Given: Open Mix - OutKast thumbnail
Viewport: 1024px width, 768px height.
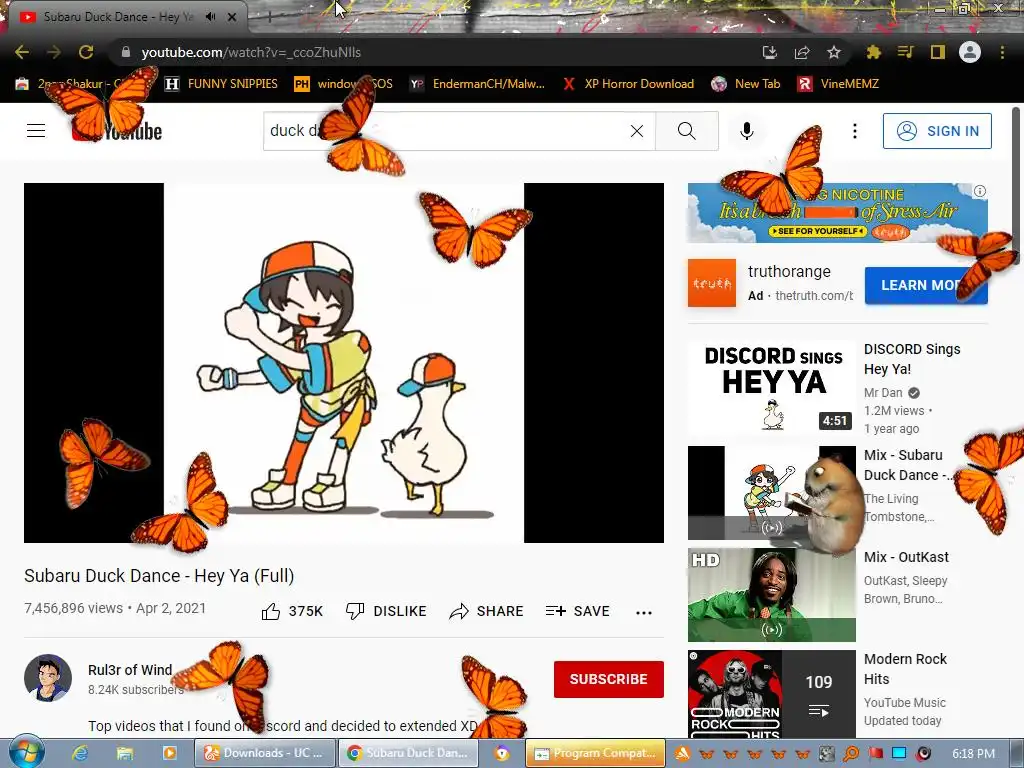Looking at the screenshot, I should [x=771, y=595].
